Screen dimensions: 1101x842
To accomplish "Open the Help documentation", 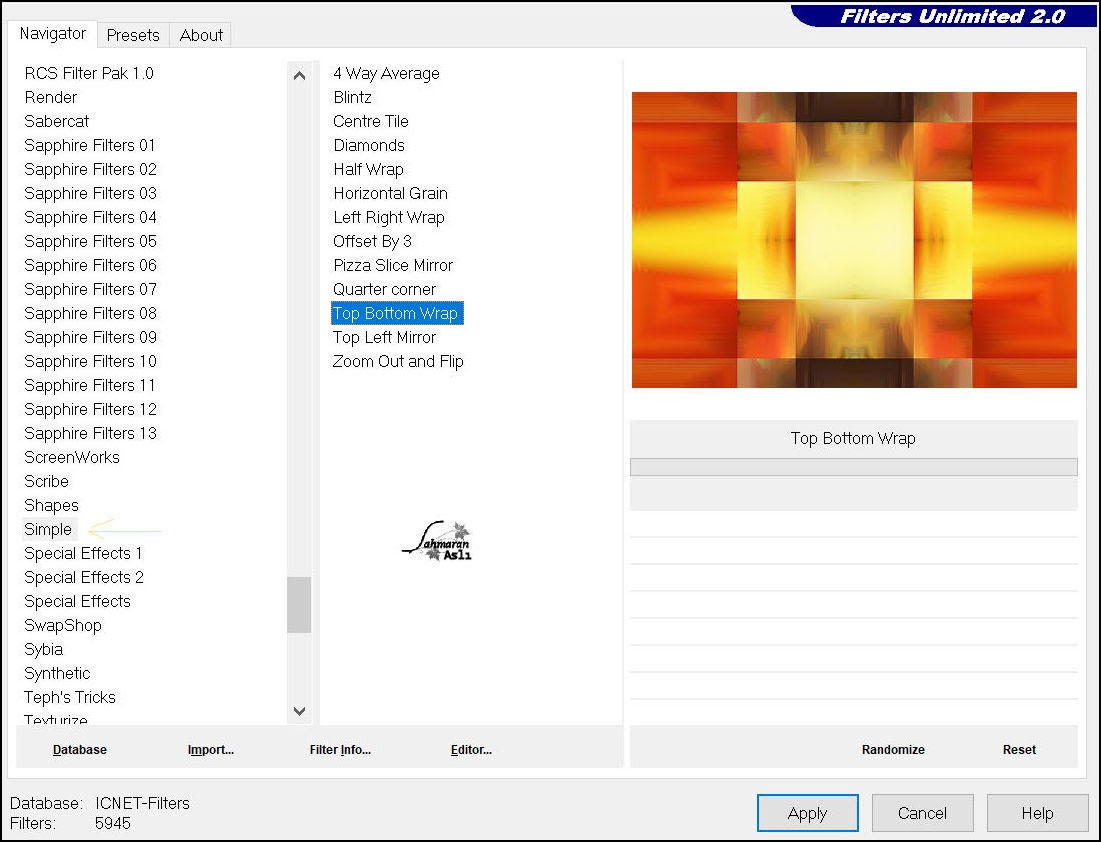I will click(1037, 813).
